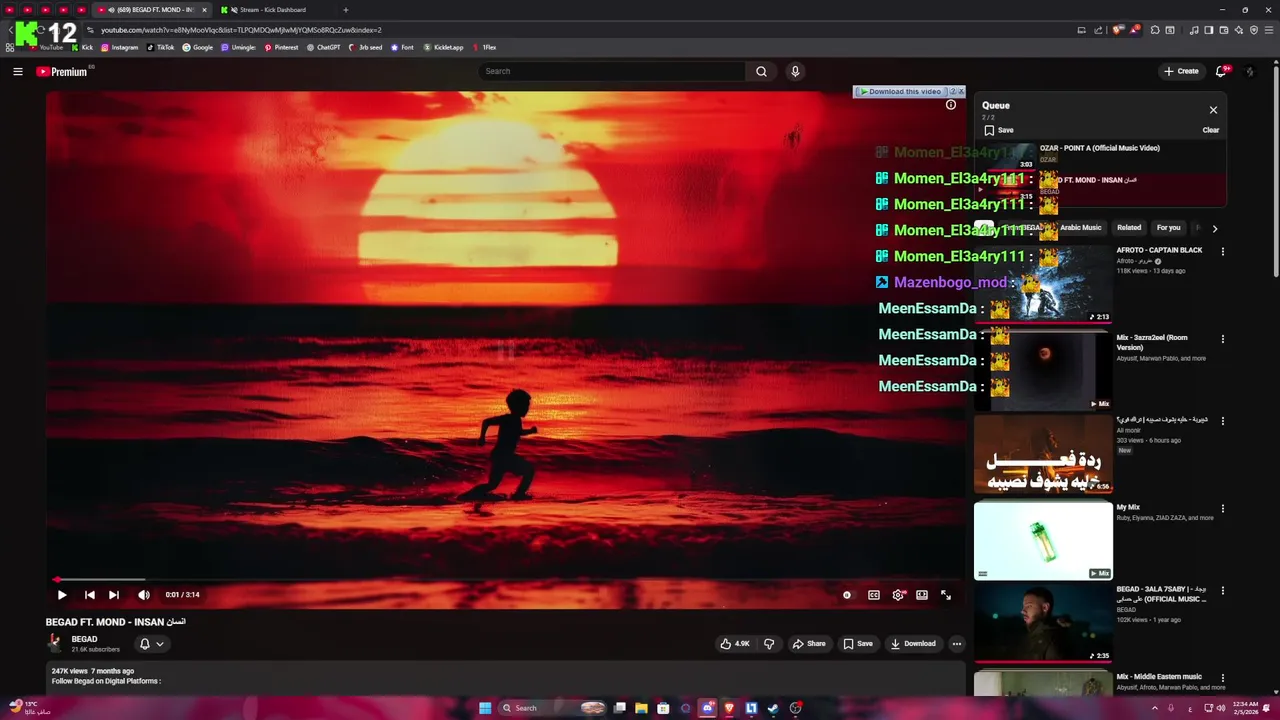The image size is (1280, 720).
Task: Close the Queue panel
Action: (1213, 110)
